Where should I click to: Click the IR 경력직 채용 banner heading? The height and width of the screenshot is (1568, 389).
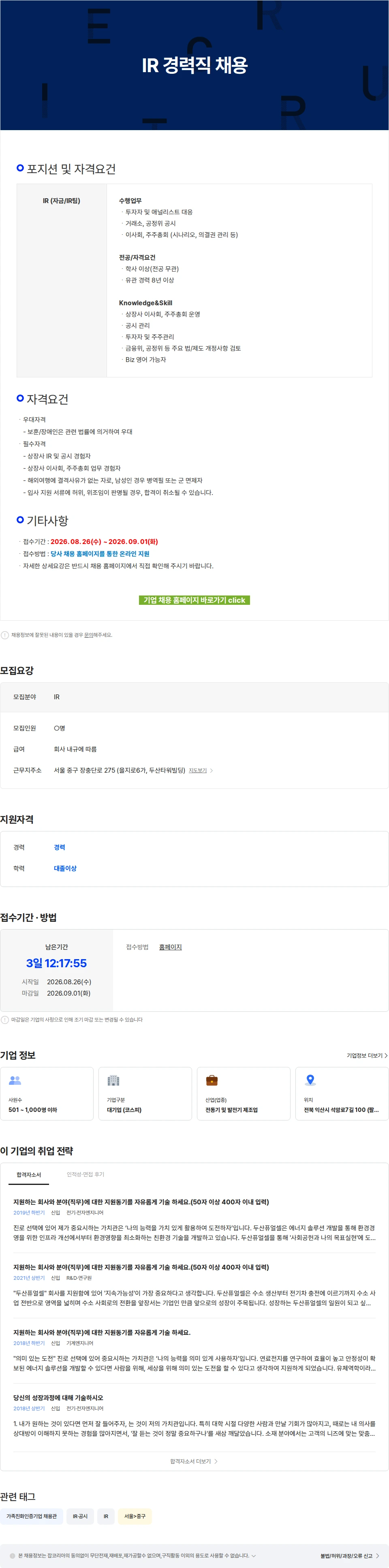tap(195, 65)
